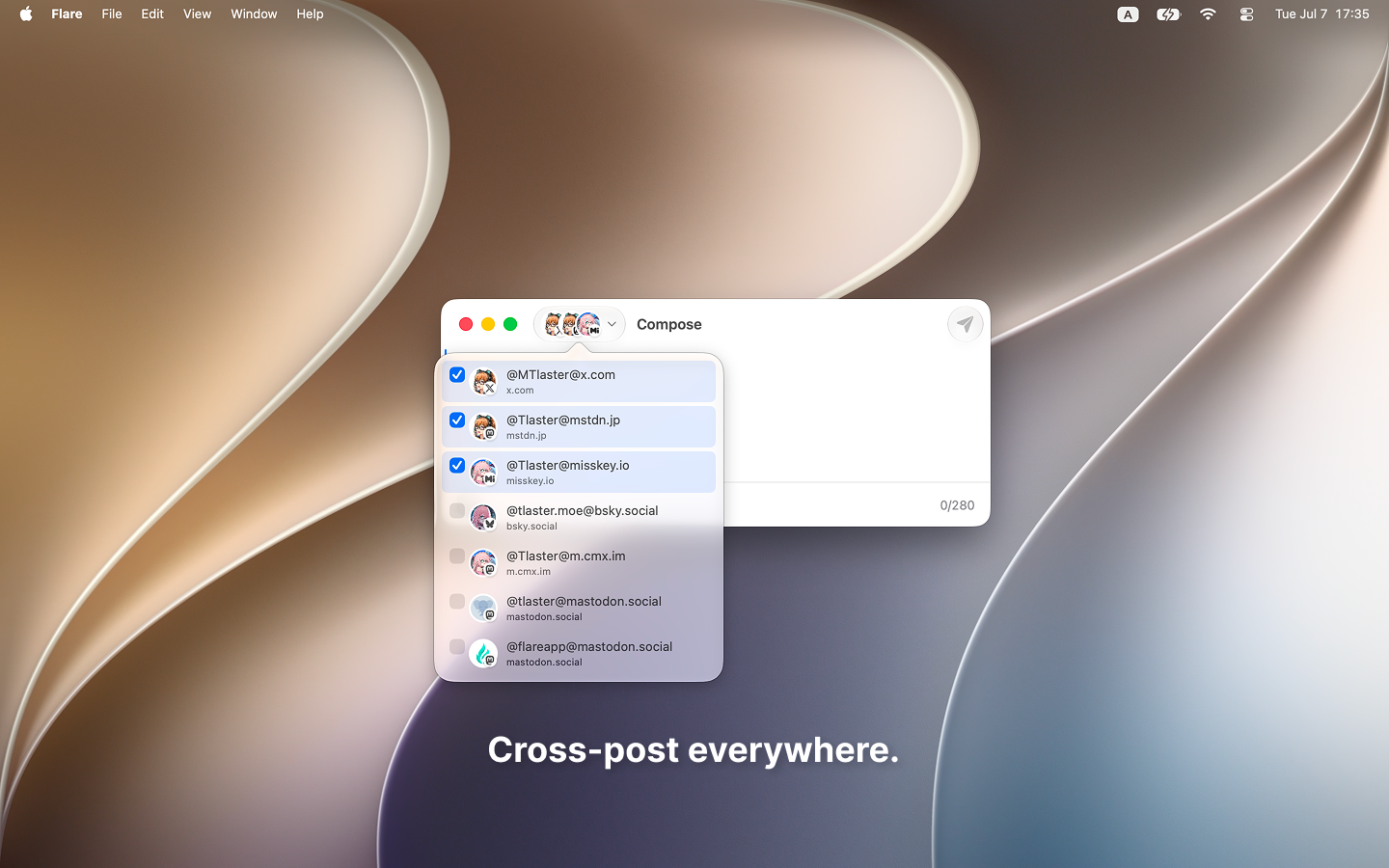Uncheck the @Tlaster@mstdn.jp account checkbox
Viewport: 1389px width, 868px height.
pyautogui.click(x=457, y=420)
